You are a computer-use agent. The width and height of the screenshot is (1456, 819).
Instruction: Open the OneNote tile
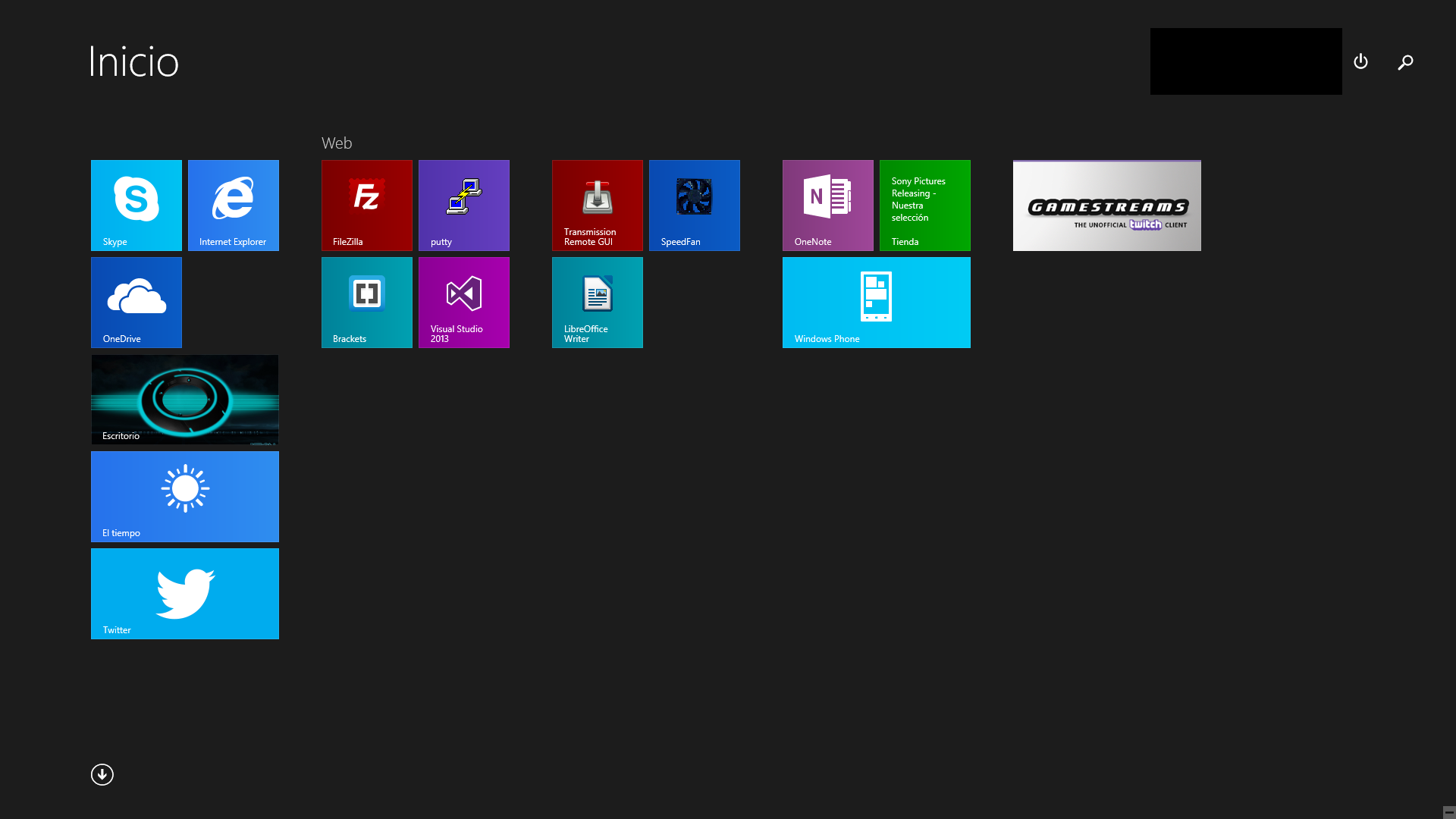coord(828,206)
